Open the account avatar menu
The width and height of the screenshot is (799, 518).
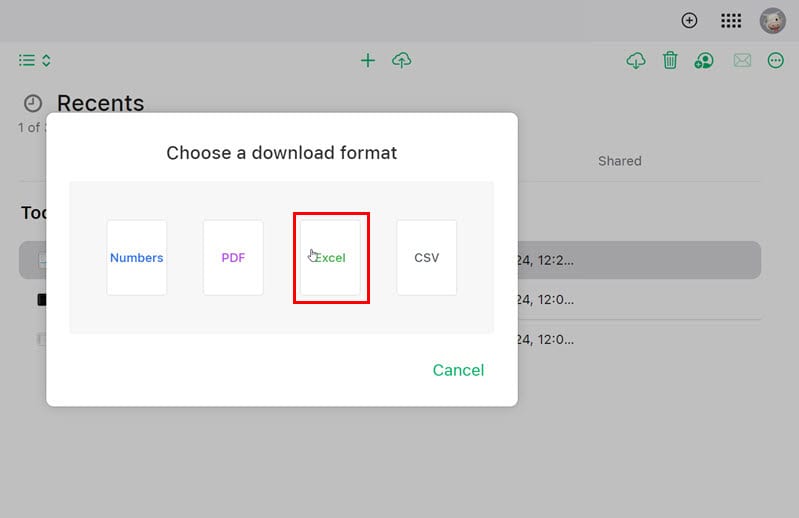tap(773, 21)
